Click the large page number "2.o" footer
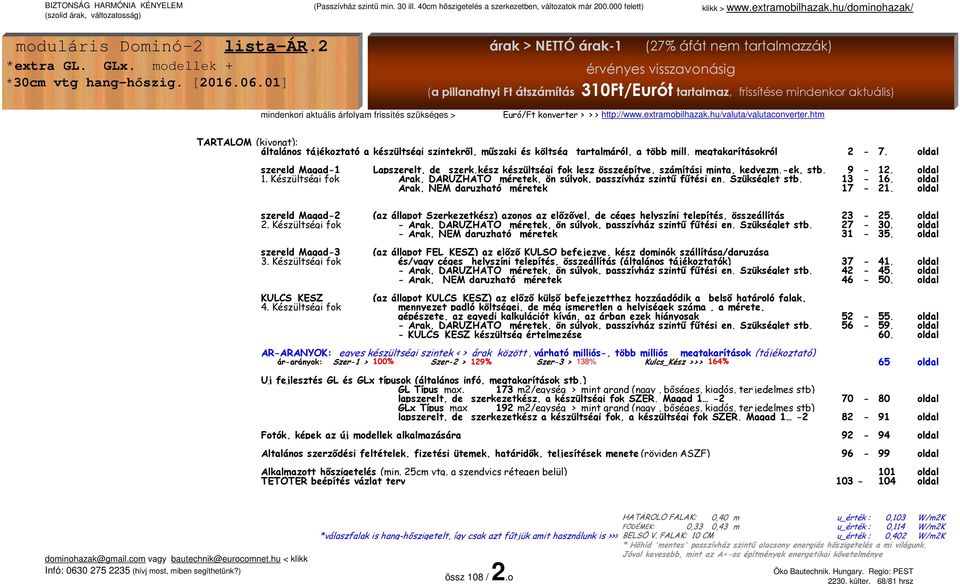The height and width of the screenshot is (584, 960). [x=502, y=572]
